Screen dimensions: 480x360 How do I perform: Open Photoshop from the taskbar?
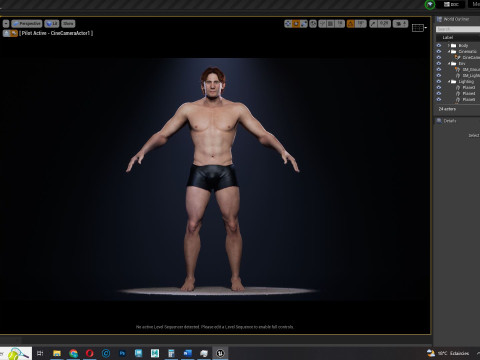coord(122,353)
